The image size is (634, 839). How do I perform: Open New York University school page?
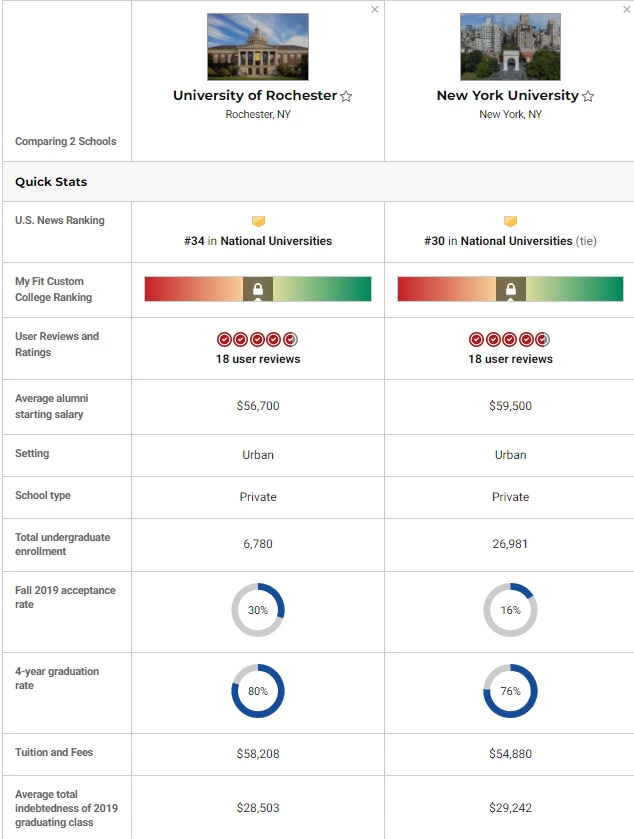click(507, 95)
